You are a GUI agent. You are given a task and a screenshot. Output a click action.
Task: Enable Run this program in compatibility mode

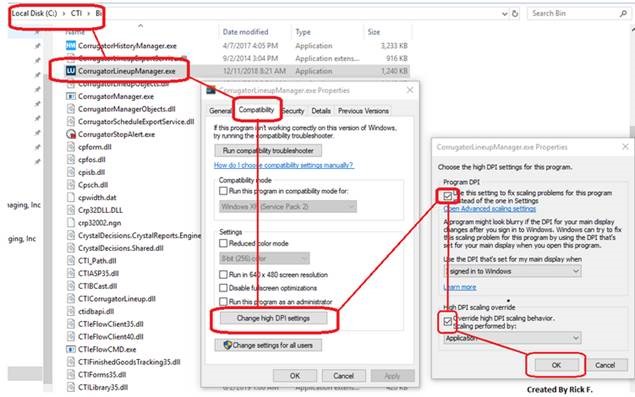223,191
